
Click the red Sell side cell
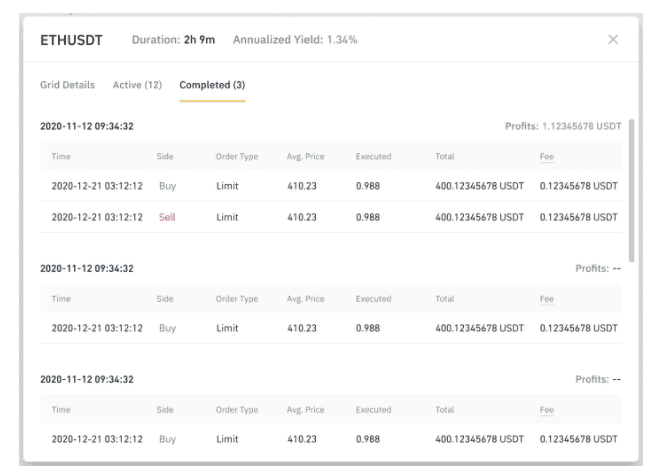click(x=167, y=217)
